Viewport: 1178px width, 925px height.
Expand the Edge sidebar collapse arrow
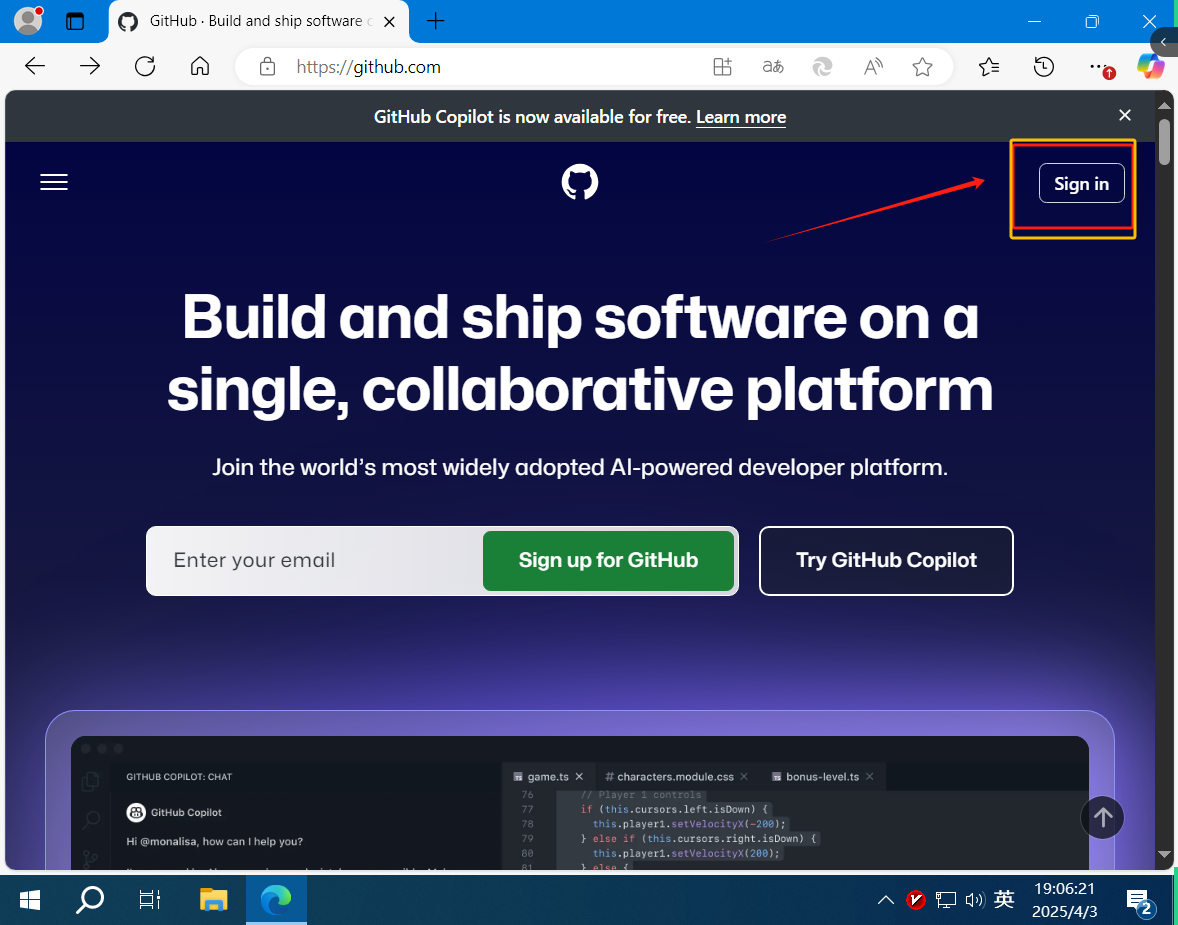pos(1165,42)
